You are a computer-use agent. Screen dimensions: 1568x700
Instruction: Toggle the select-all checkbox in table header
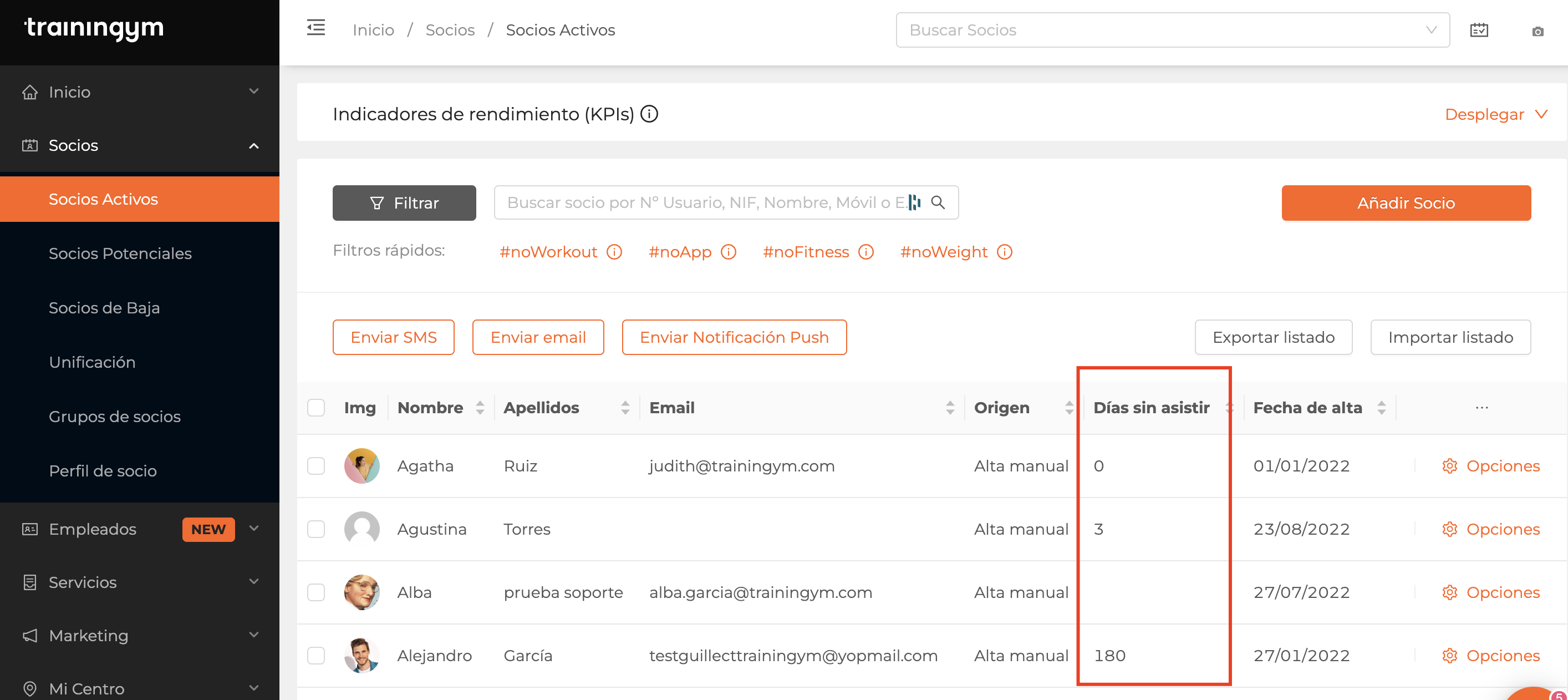click(x=316, y=408)
